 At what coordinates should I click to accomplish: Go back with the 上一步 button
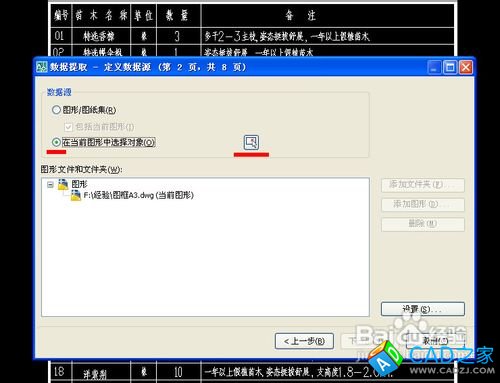point(304,341)
